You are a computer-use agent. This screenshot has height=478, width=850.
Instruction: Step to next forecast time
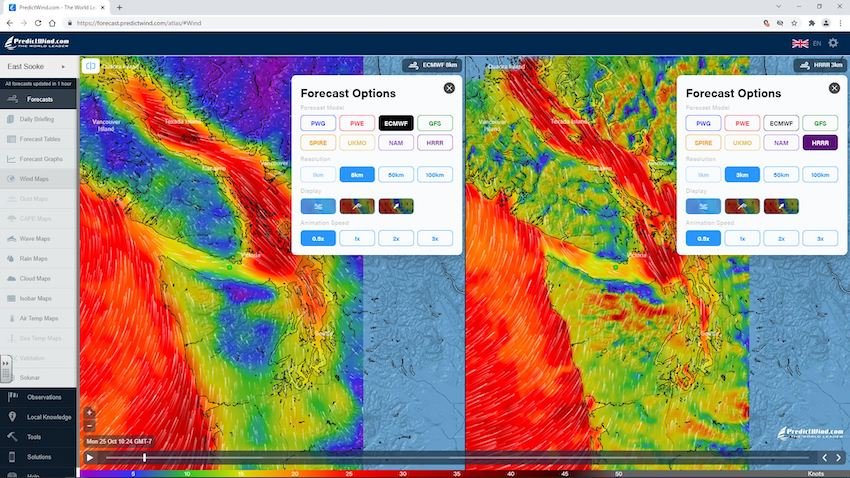pos(838,458)
